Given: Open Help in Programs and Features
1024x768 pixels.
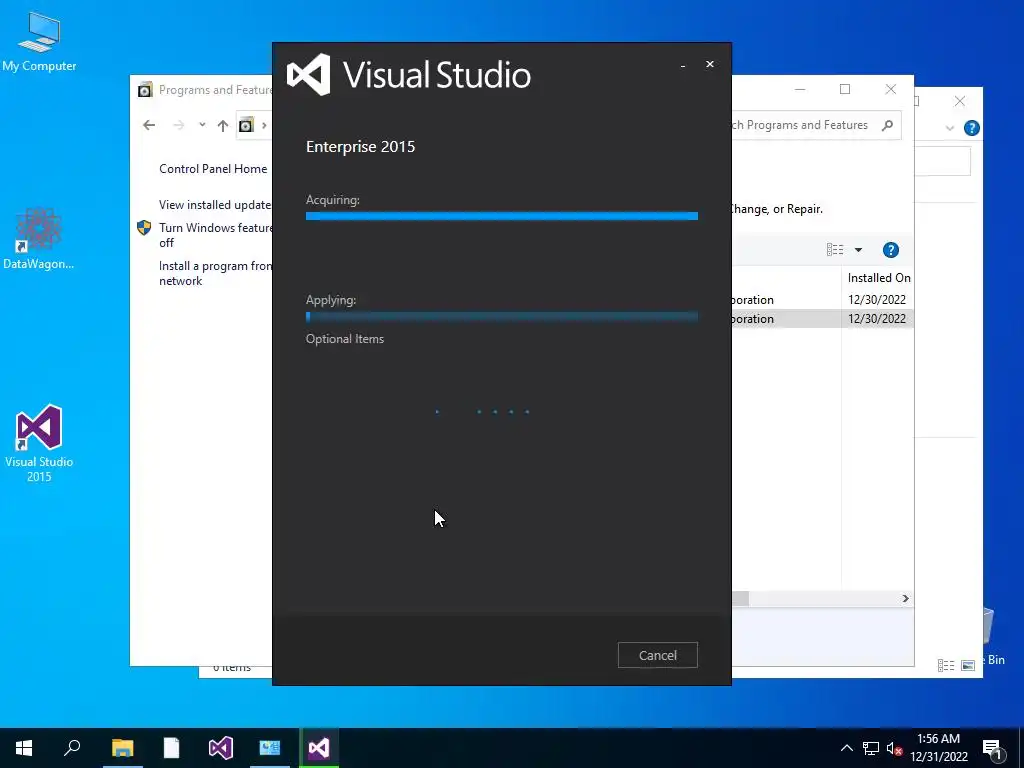Looking at the screenshot, I should [890, 249].
